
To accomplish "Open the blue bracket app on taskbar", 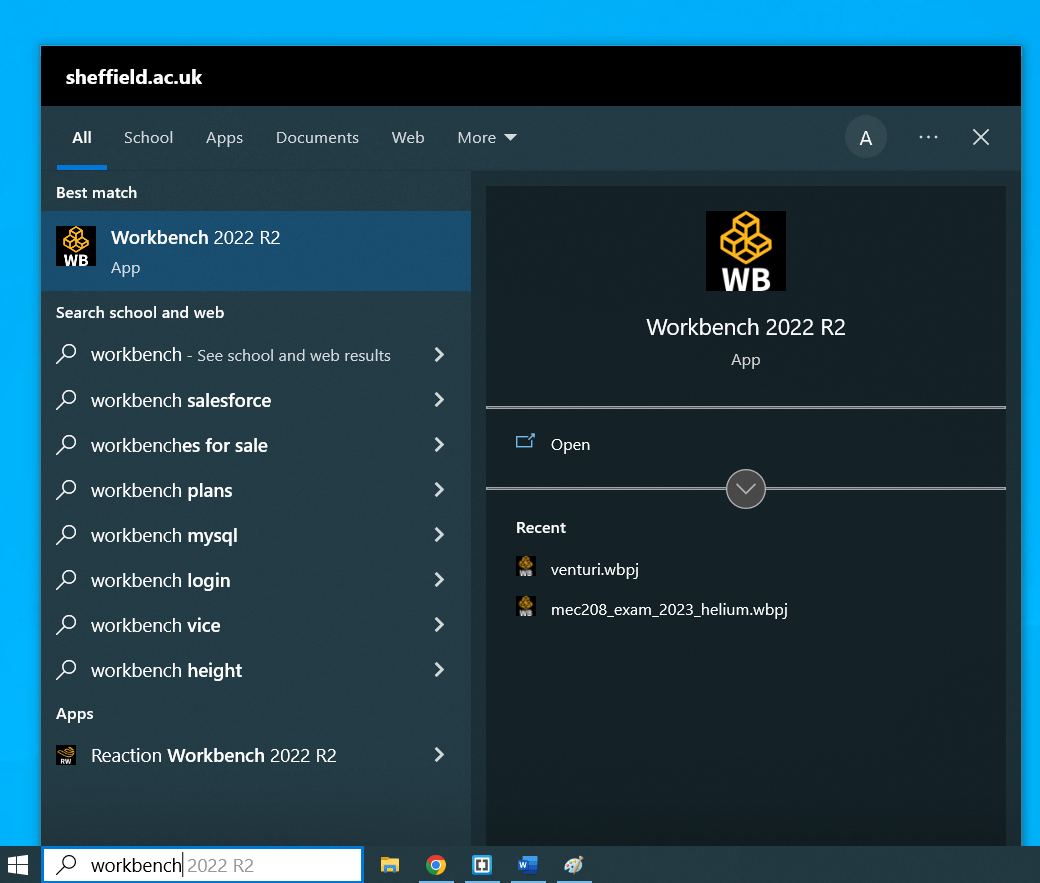I will pos(482,865).
